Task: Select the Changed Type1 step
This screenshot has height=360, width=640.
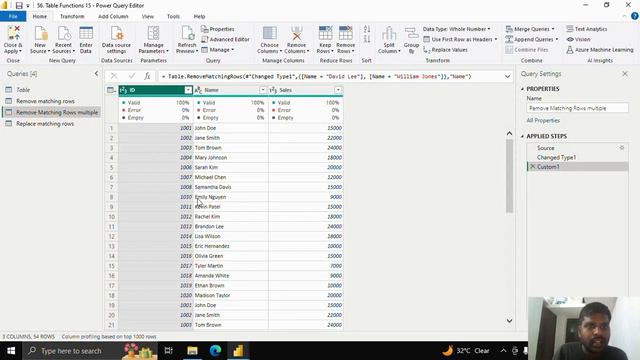Action: click(x=577, y=157)
